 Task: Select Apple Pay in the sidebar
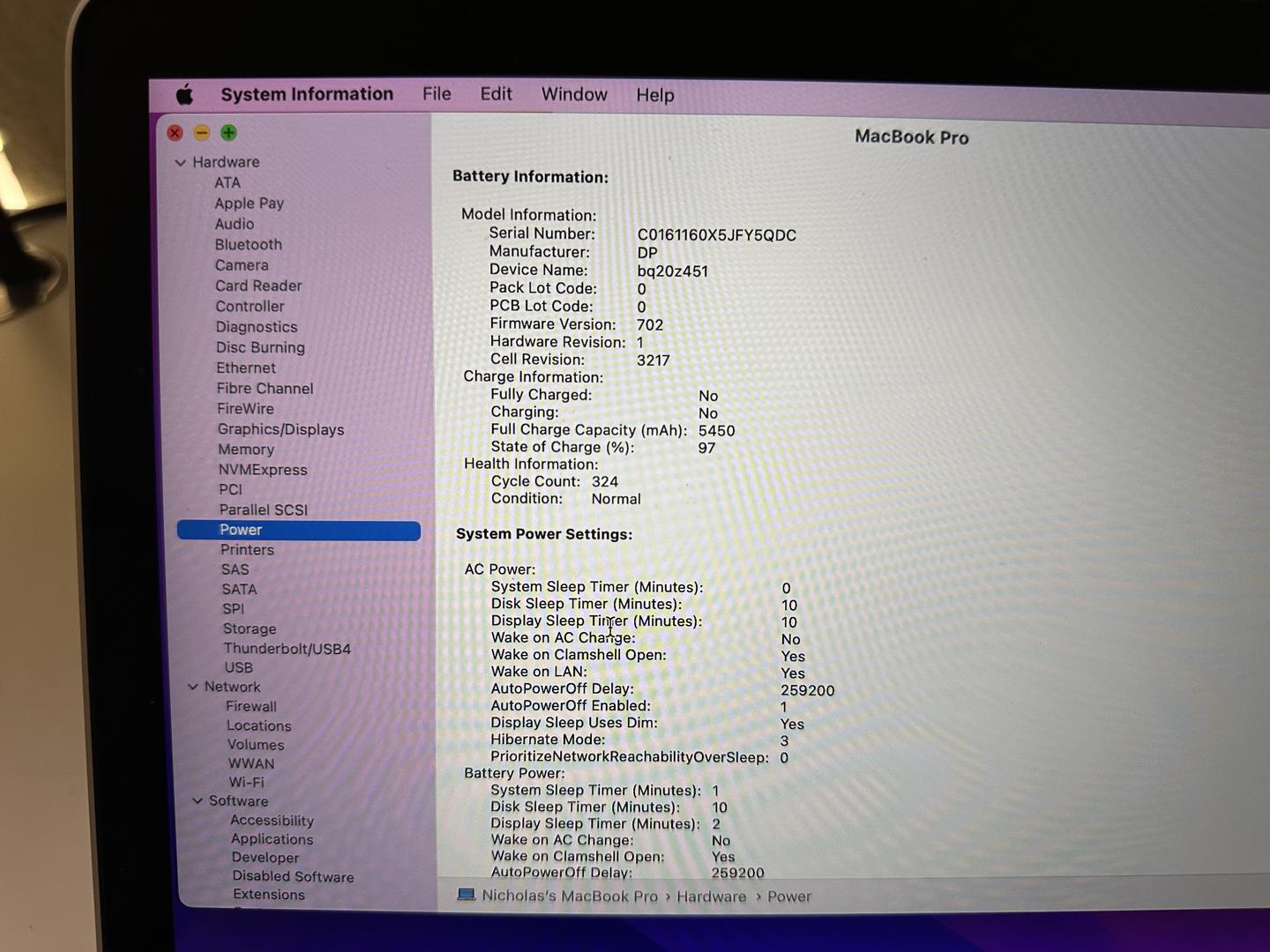pos(249,204)
